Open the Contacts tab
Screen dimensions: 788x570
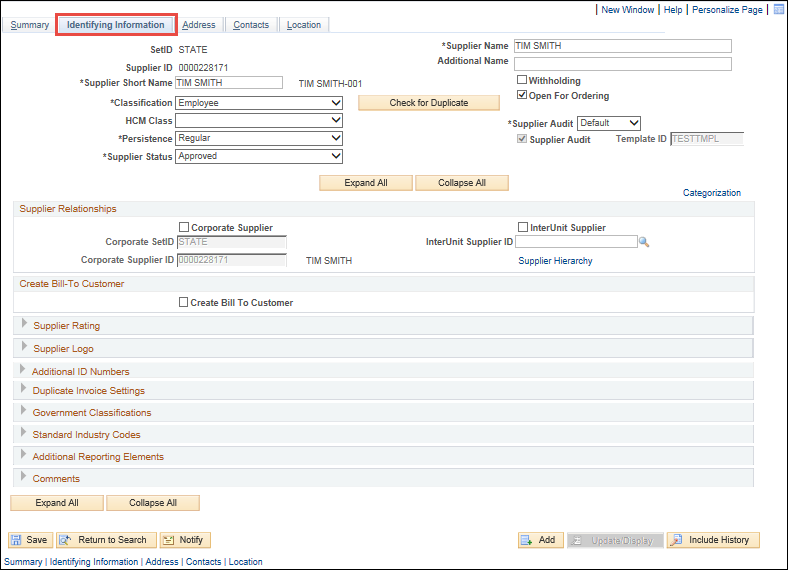coord(251,25)
